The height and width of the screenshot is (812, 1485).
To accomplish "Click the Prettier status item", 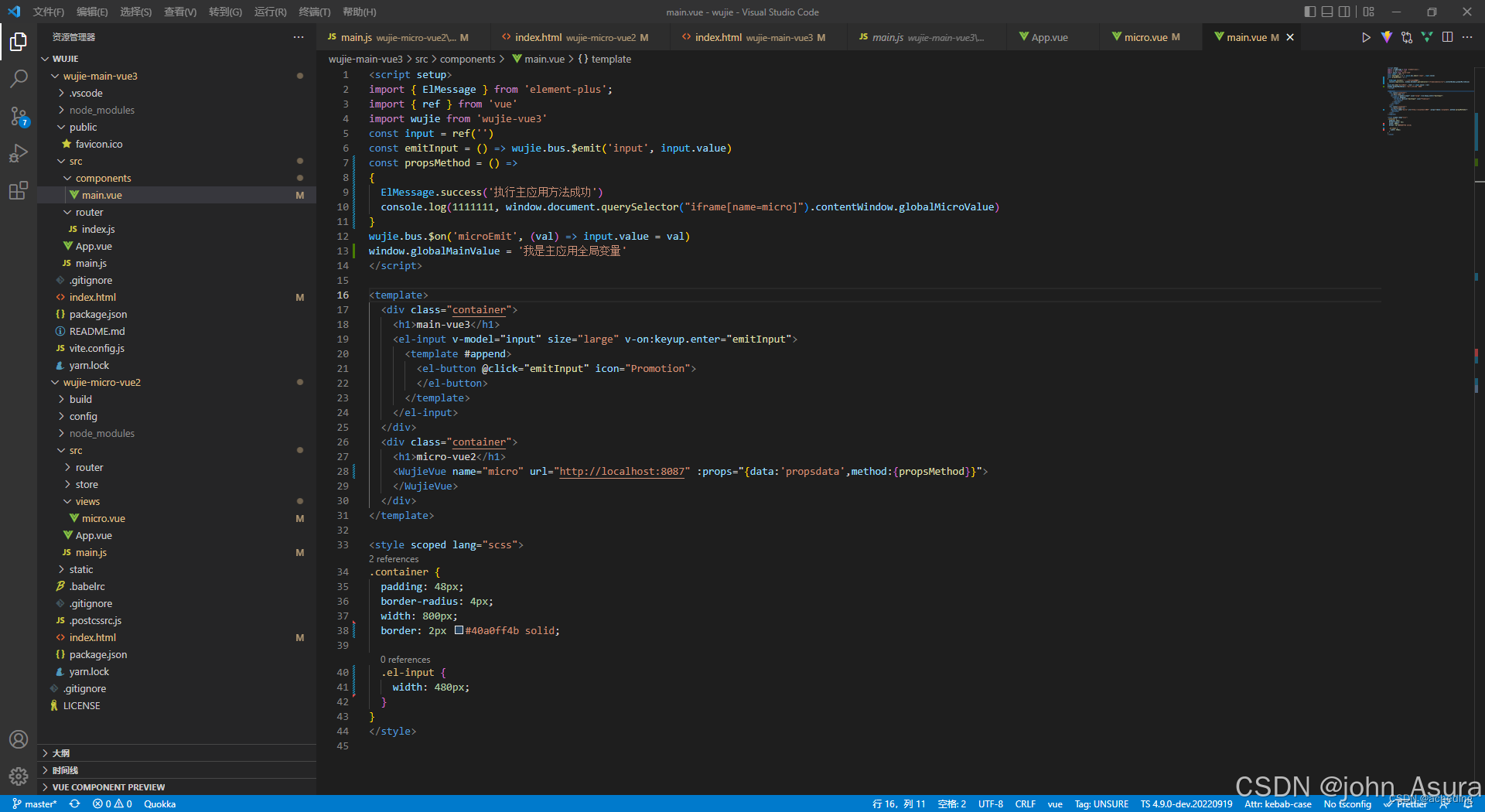I will coord(1406,803).
